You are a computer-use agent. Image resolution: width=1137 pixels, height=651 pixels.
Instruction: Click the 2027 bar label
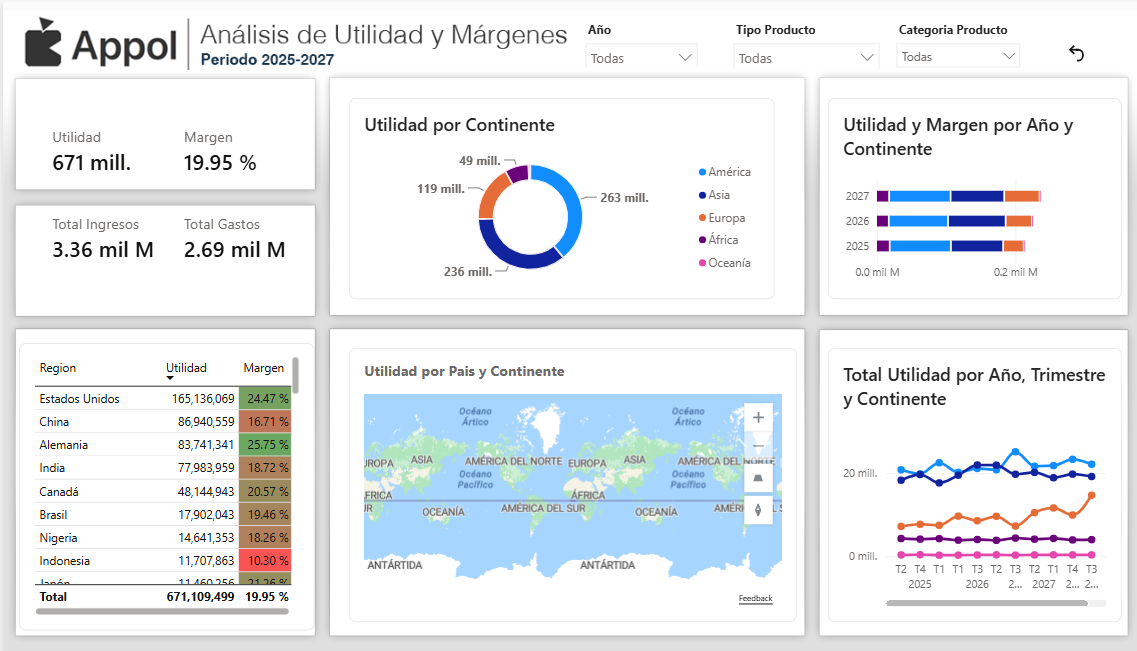click(857, 196)
